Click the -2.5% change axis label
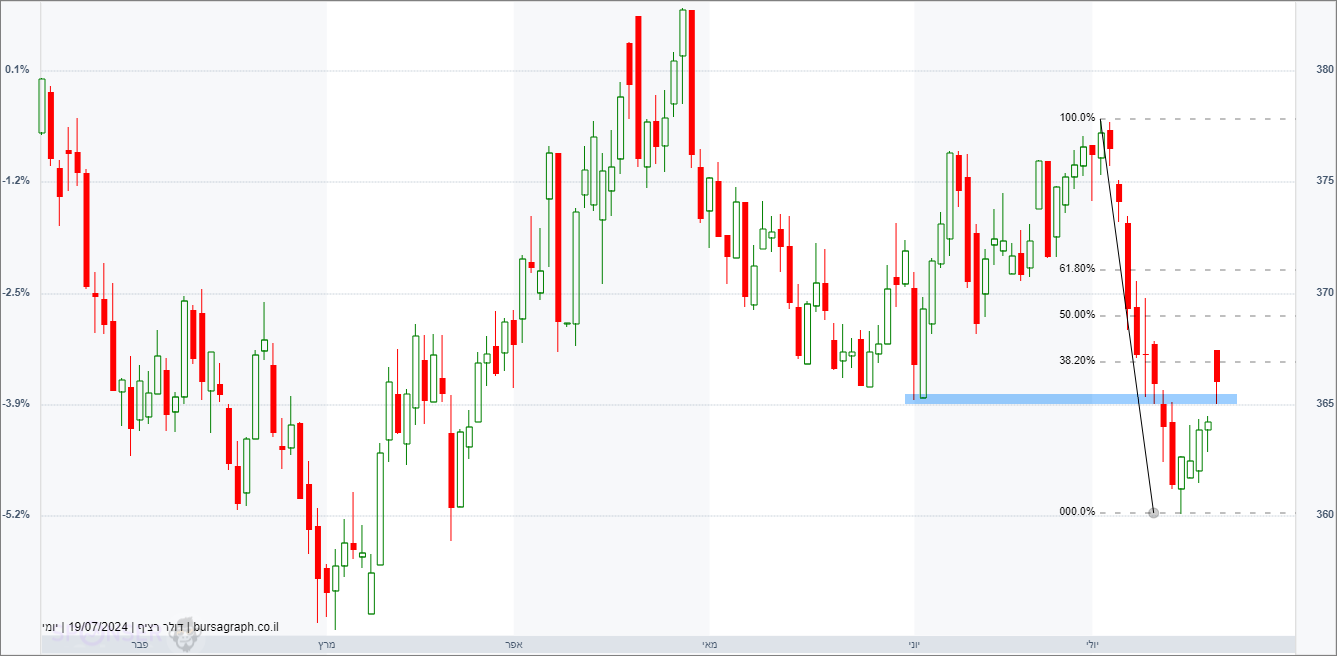 tap(17, 293)
